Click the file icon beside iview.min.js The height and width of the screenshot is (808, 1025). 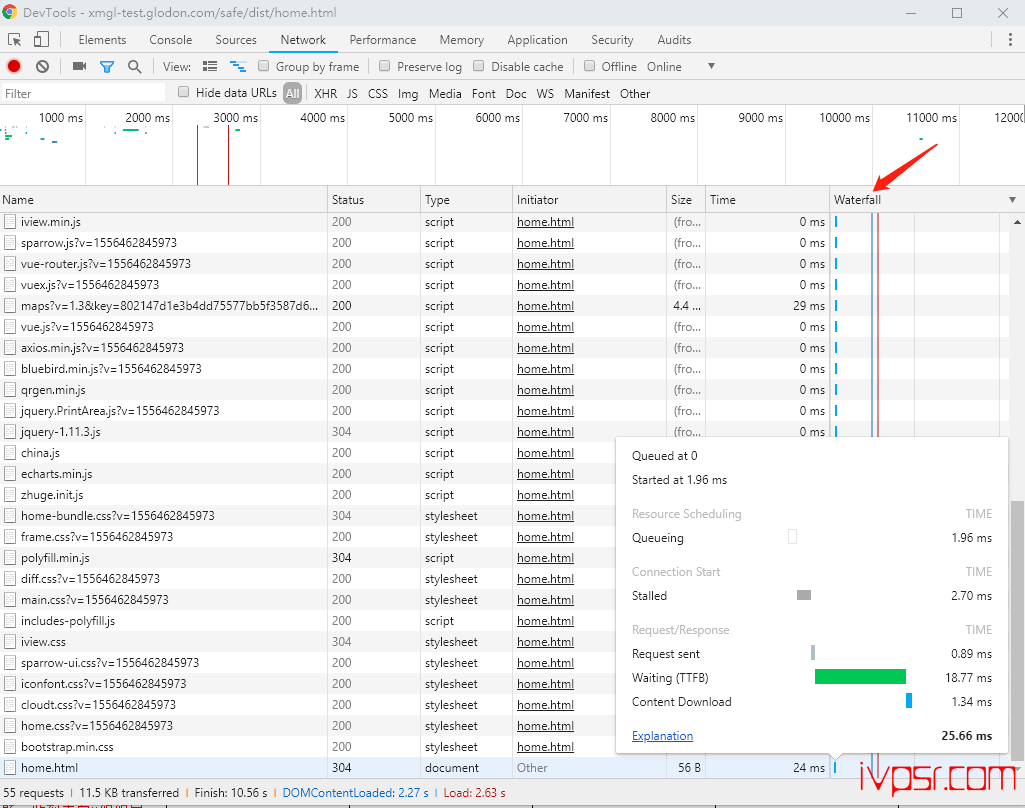point(10,222)
